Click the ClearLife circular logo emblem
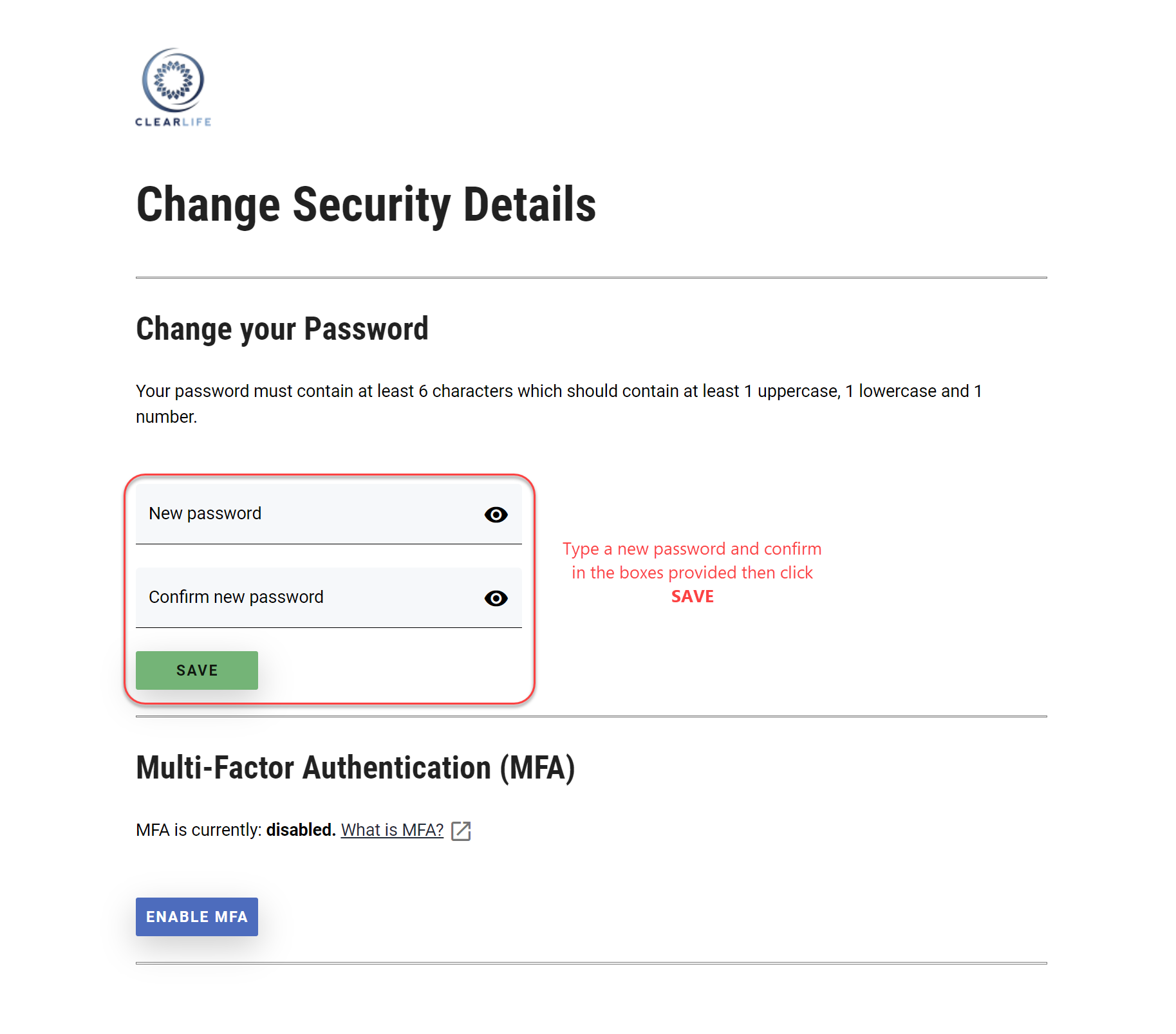Viewport: 1176px width, 1034px height. point(173,80)
